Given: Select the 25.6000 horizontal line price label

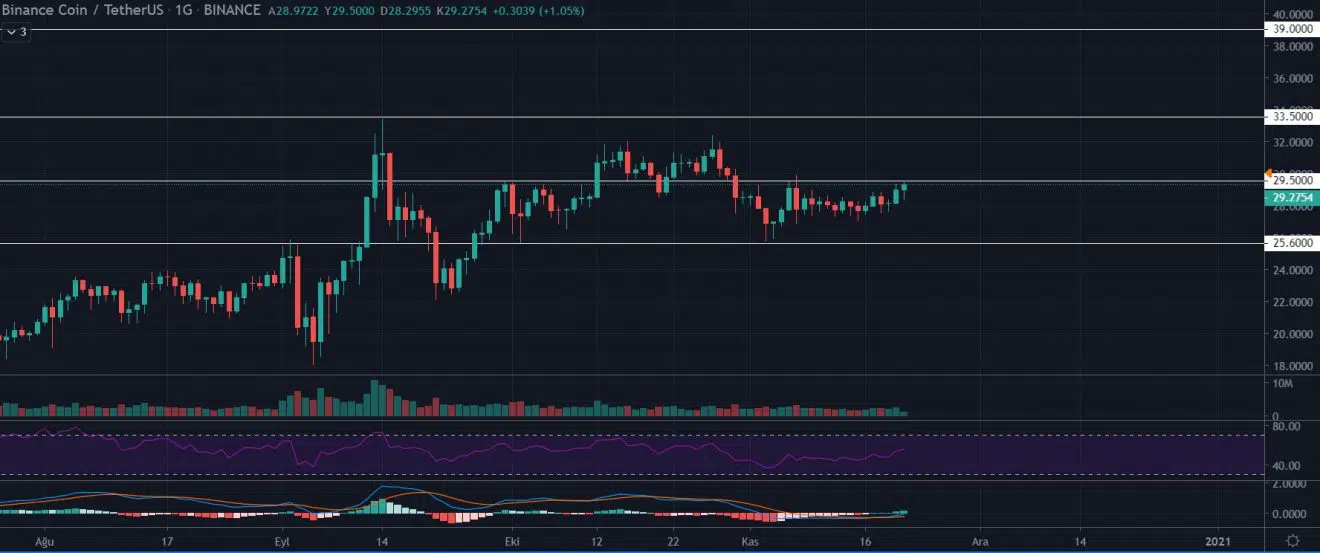Looking at the screenshot, I should tap(1292, 243).
